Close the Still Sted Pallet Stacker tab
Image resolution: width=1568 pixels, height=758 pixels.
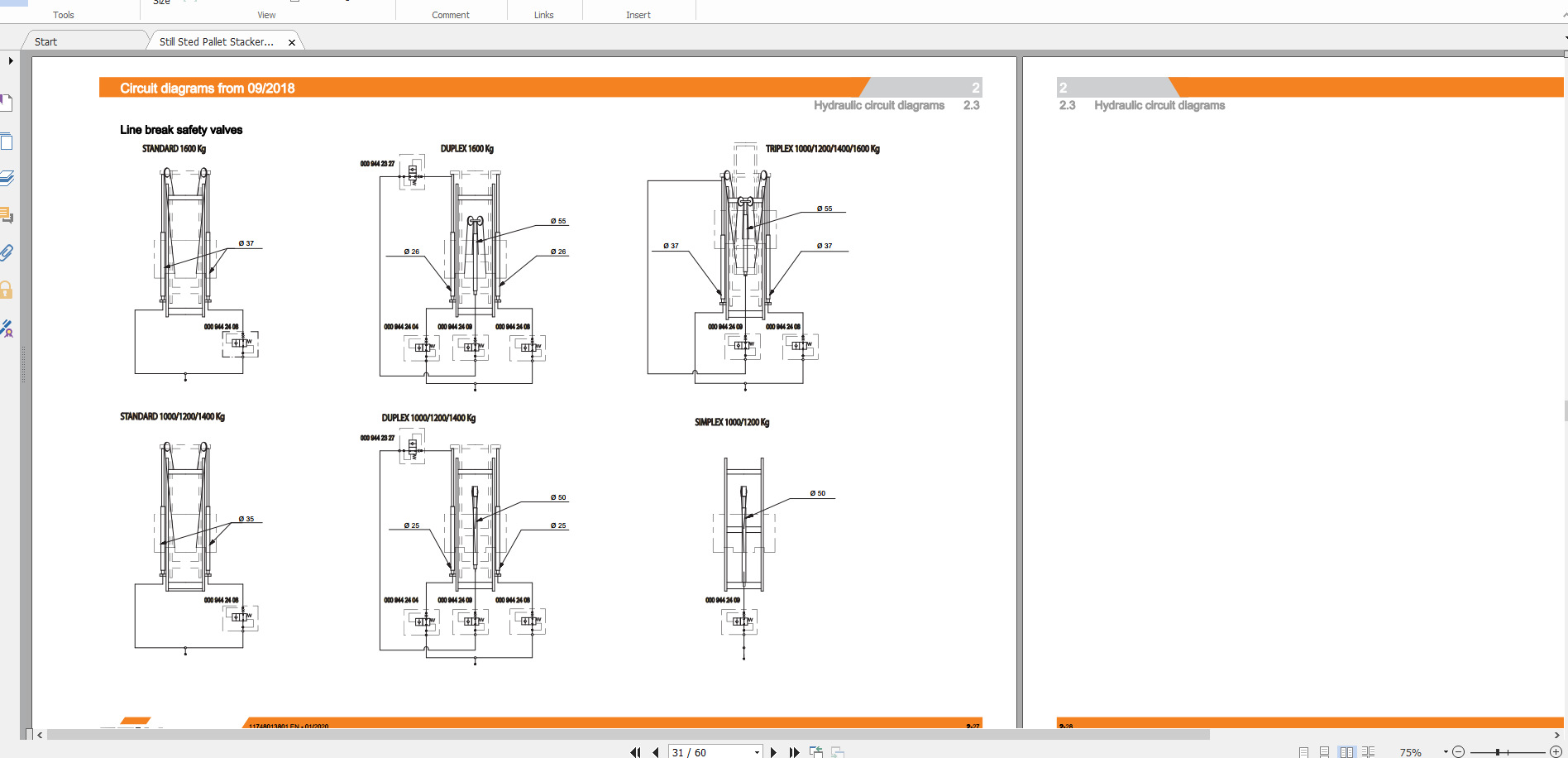292,42
